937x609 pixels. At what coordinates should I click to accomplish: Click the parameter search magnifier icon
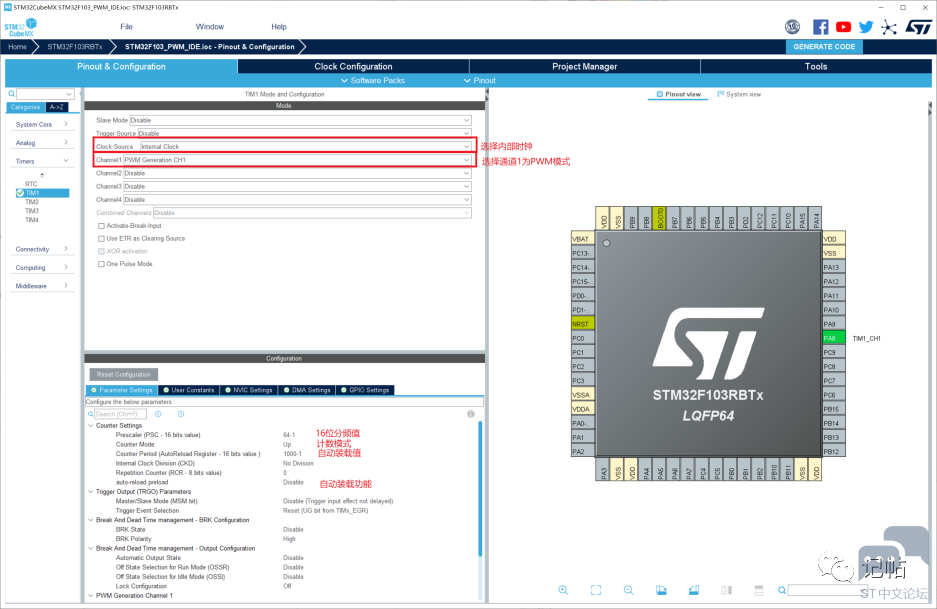pyautogui.click(x=91, y=414)
